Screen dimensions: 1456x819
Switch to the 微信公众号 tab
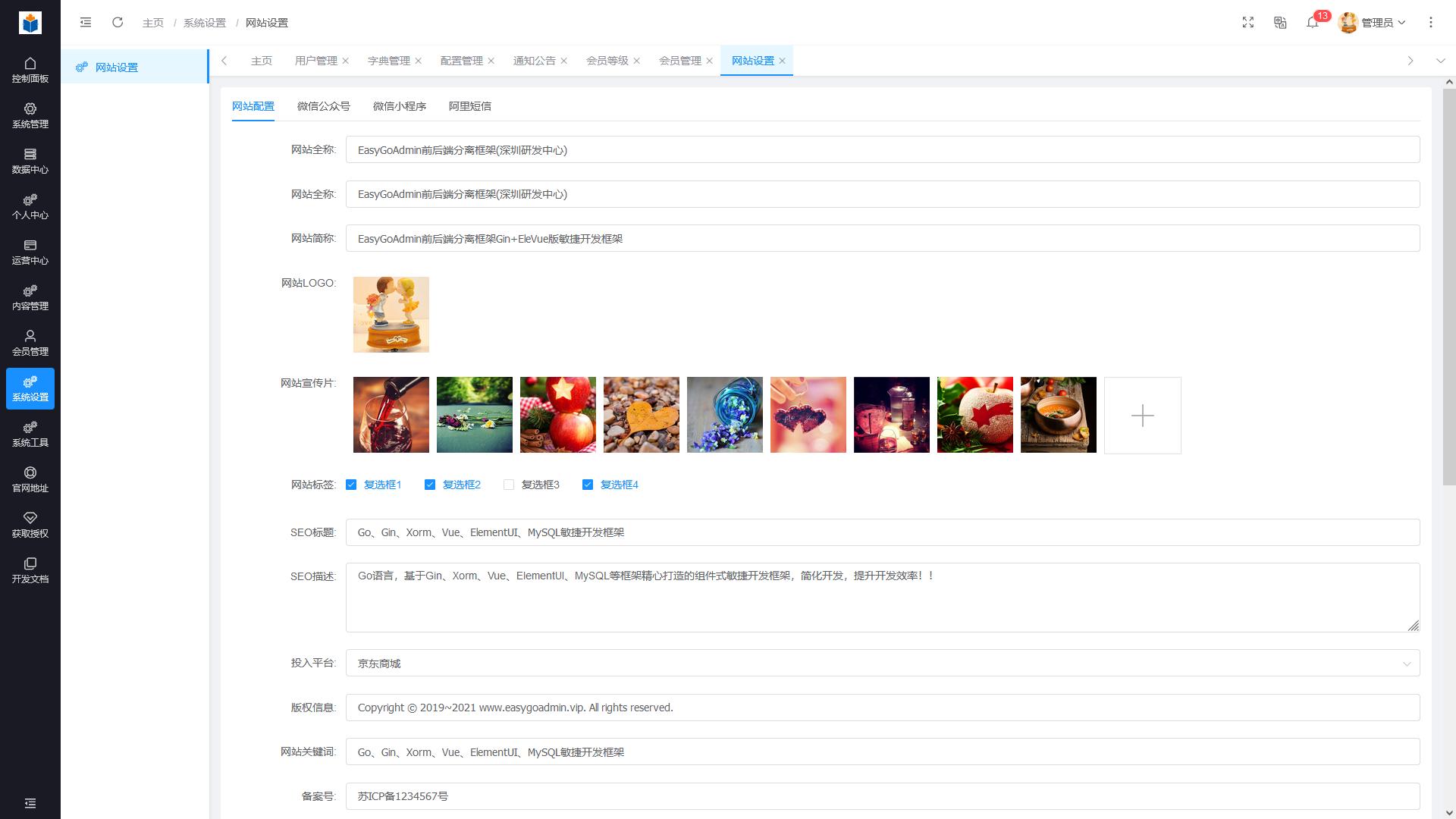324,106
